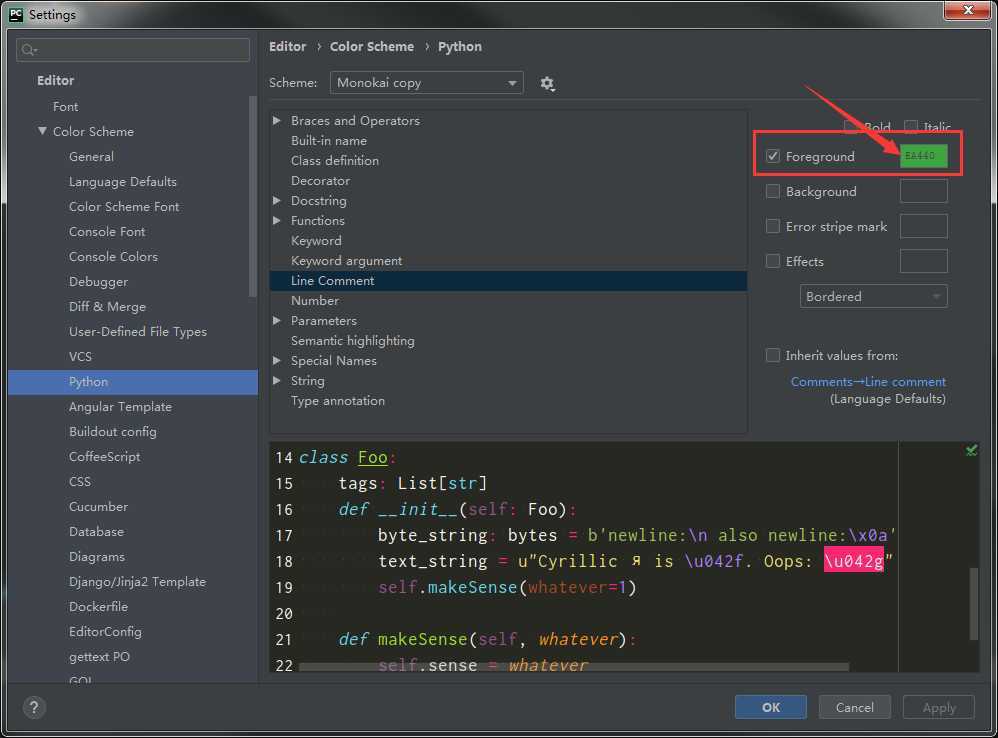Enable the Effects checkbox

click(773, 261)
